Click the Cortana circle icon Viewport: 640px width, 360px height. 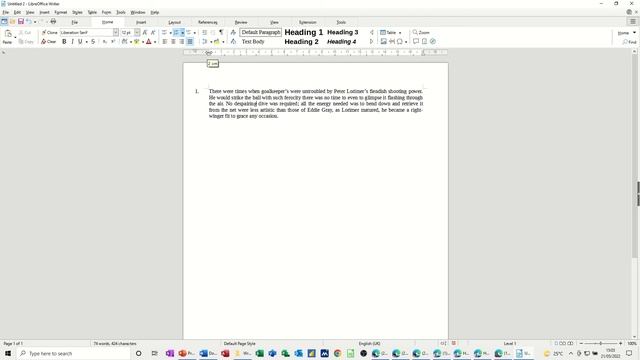point(139,353)
